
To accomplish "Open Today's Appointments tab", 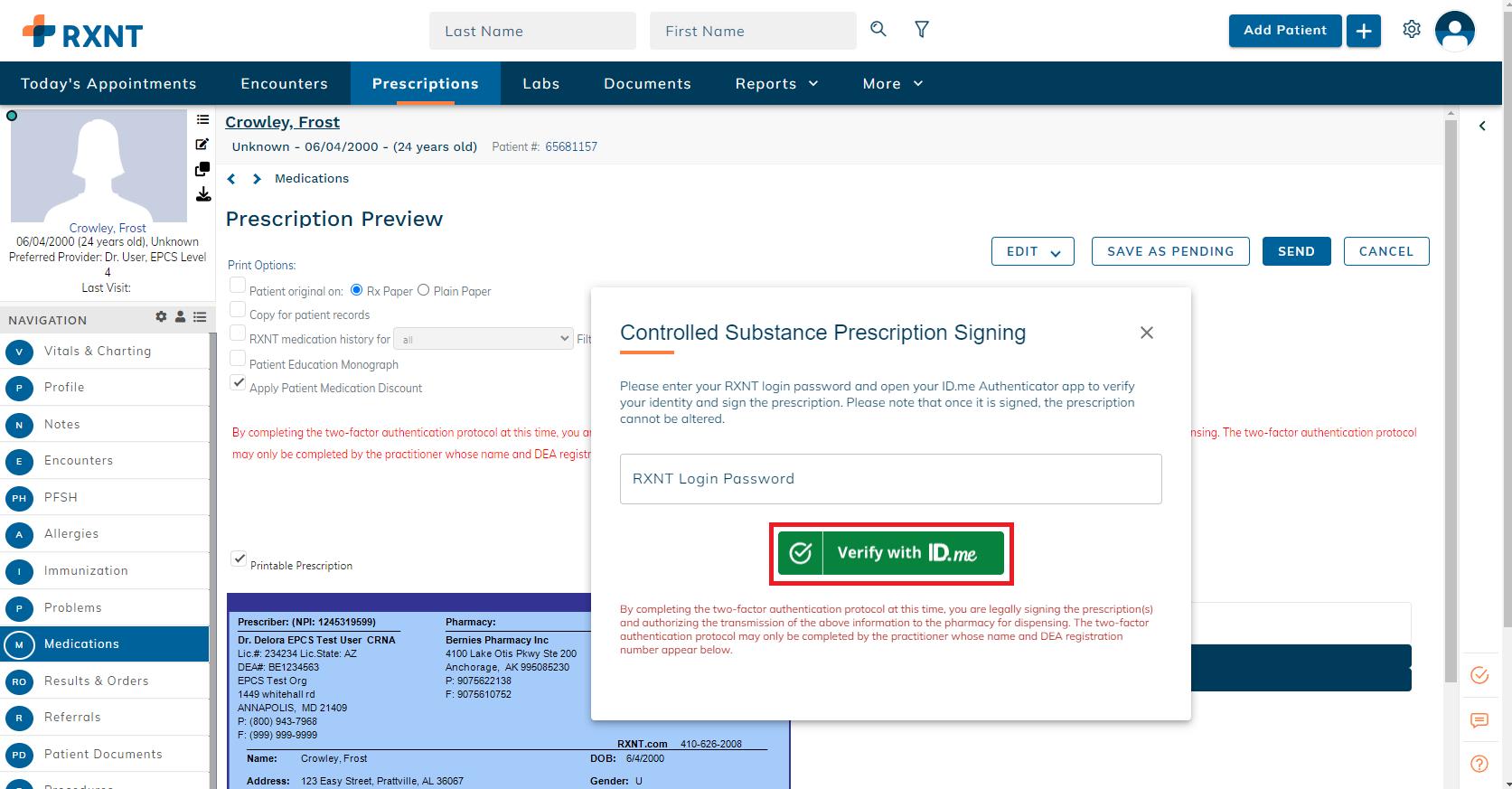I will [x=108, y=83].
